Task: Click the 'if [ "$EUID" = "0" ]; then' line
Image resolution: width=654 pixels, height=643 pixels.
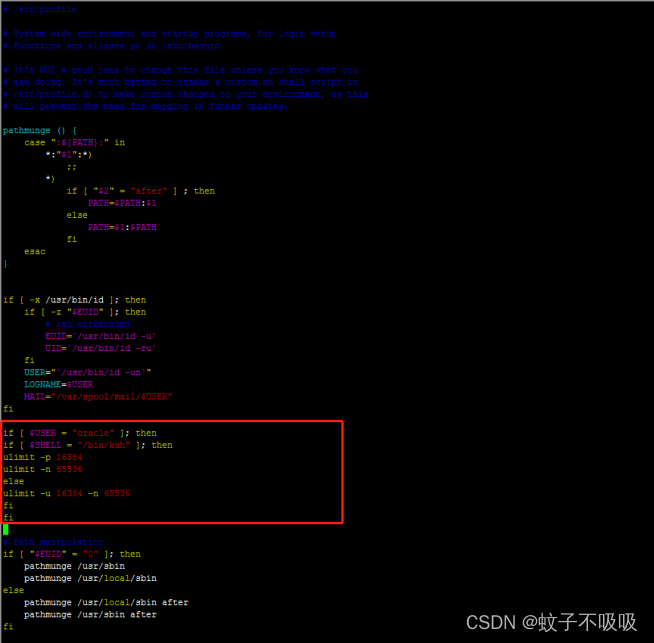Action: 72,554
